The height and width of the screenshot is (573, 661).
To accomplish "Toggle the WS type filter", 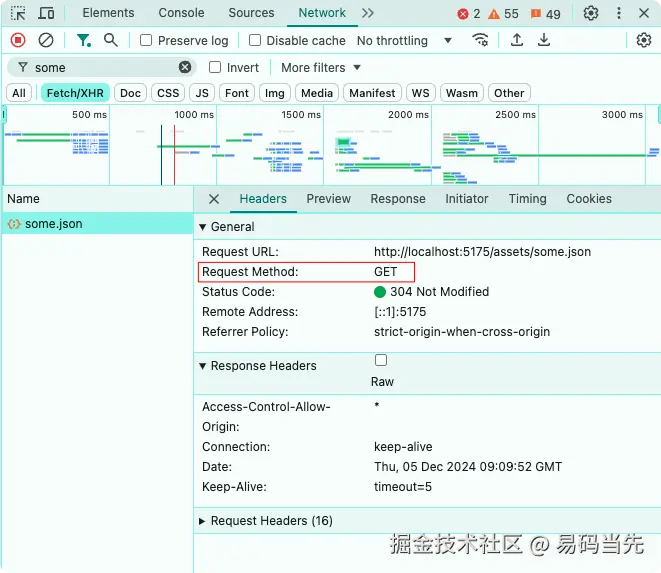I will (x=420, y=93).
